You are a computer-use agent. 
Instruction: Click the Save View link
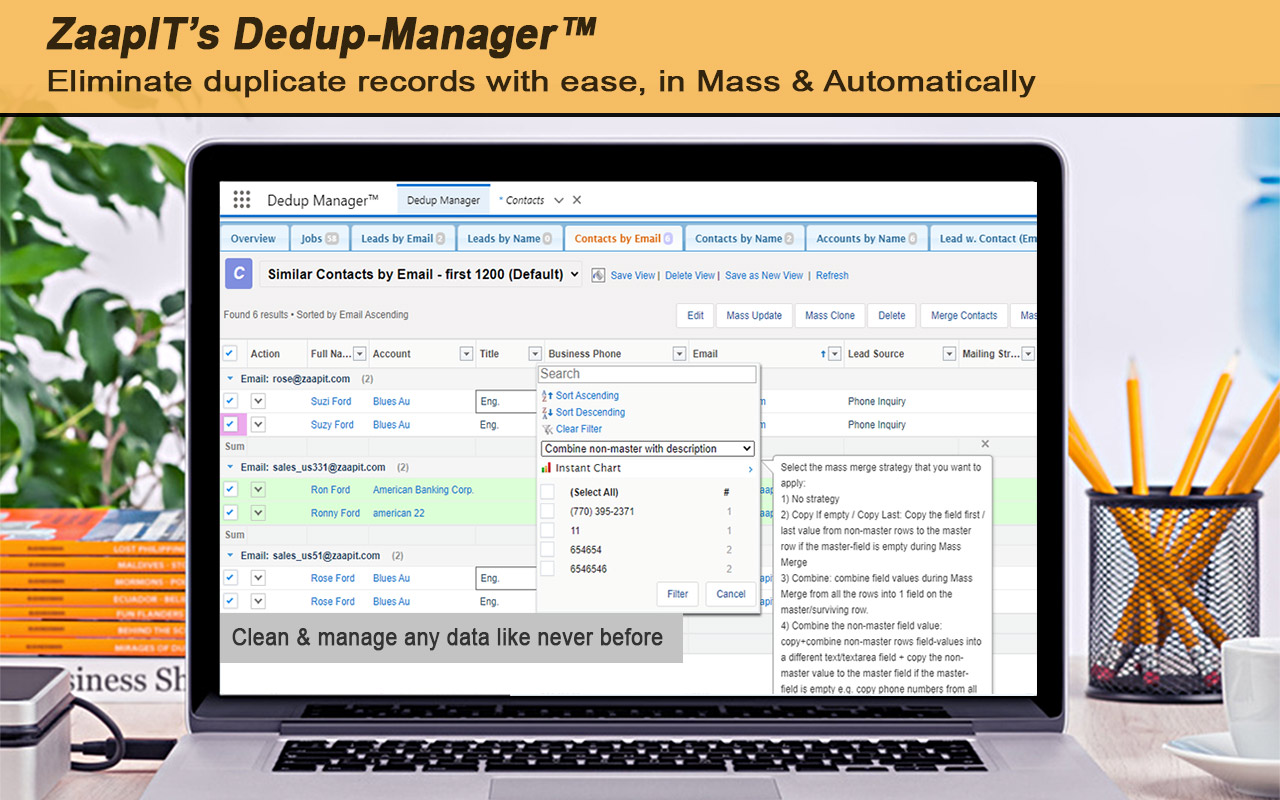click(633, 276)
